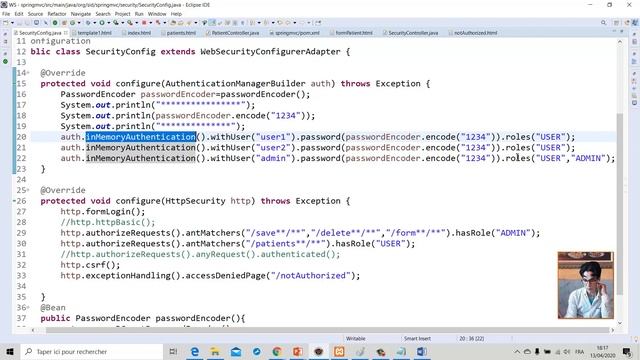Click line number 29 in the gutter
Viewport: 640px width, 360px height.
[21, 233]
